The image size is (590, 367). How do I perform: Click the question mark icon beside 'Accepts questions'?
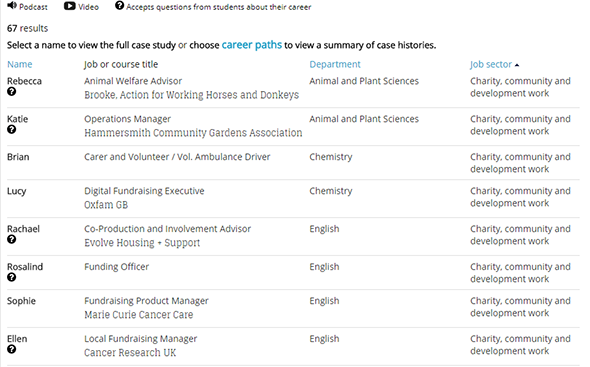click(x=119, y=5)
